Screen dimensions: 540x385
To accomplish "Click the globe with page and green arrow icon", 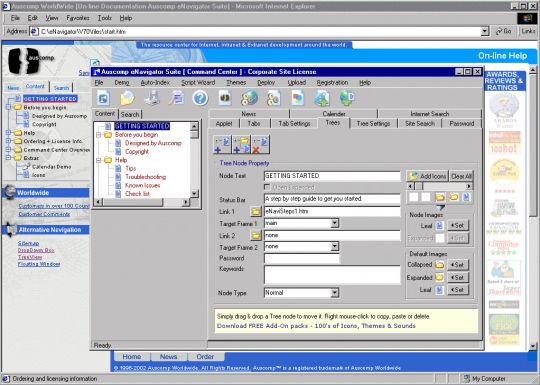I will [x=346, y=98].
